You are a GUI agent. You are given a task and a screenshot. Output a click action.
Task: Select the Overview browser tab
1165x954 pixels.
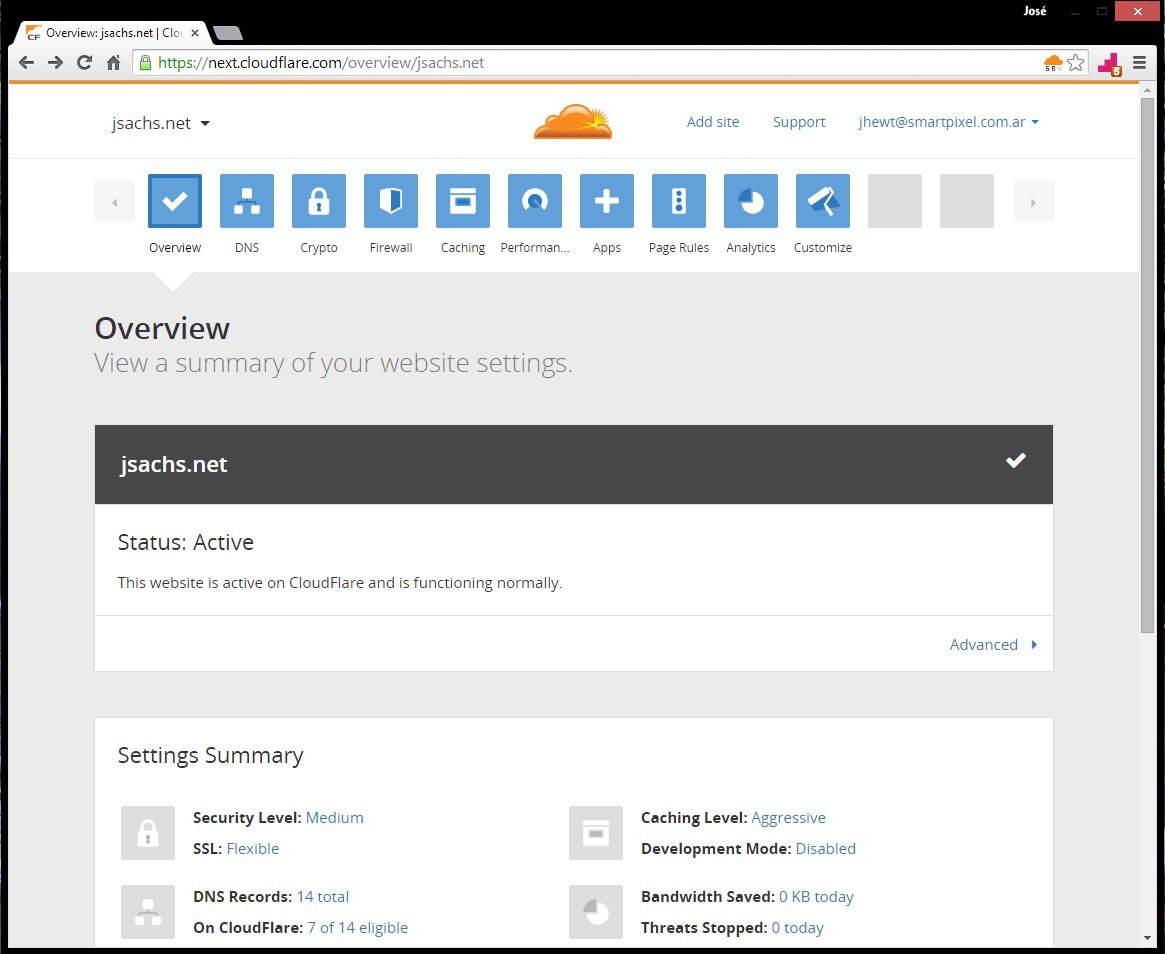tap(111, 33)
